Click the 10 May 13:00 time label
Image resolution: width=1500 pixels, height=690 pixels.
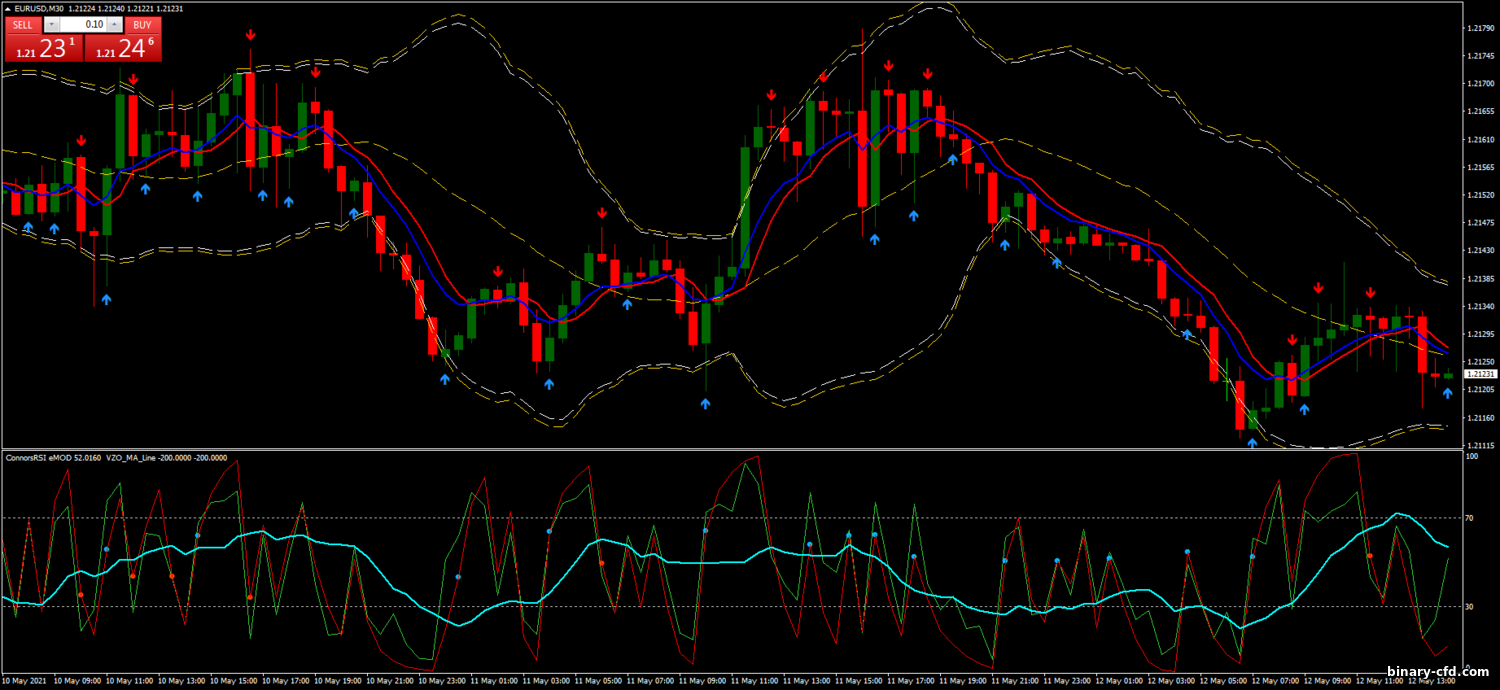coord(181,681)
